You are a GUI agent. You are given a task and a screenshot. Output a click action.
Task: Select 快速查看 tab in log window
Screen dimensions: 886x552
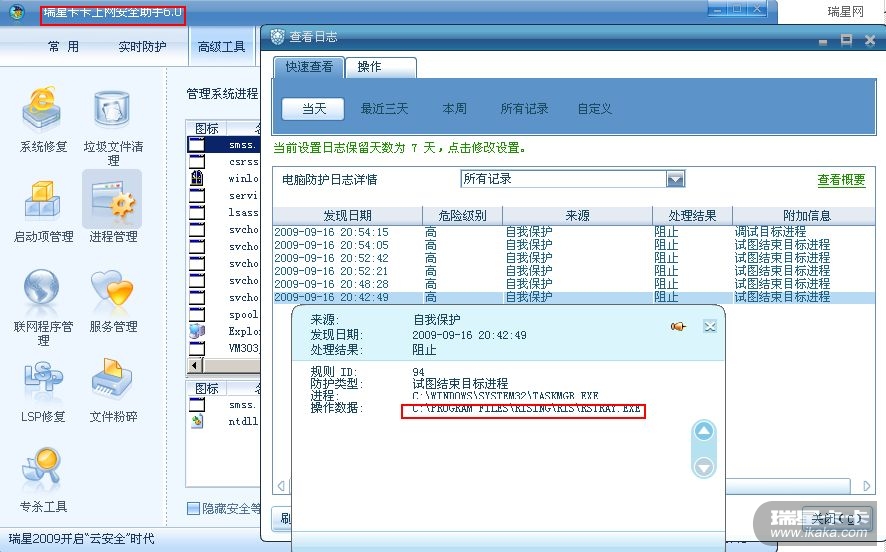click(x=309, y=67)
